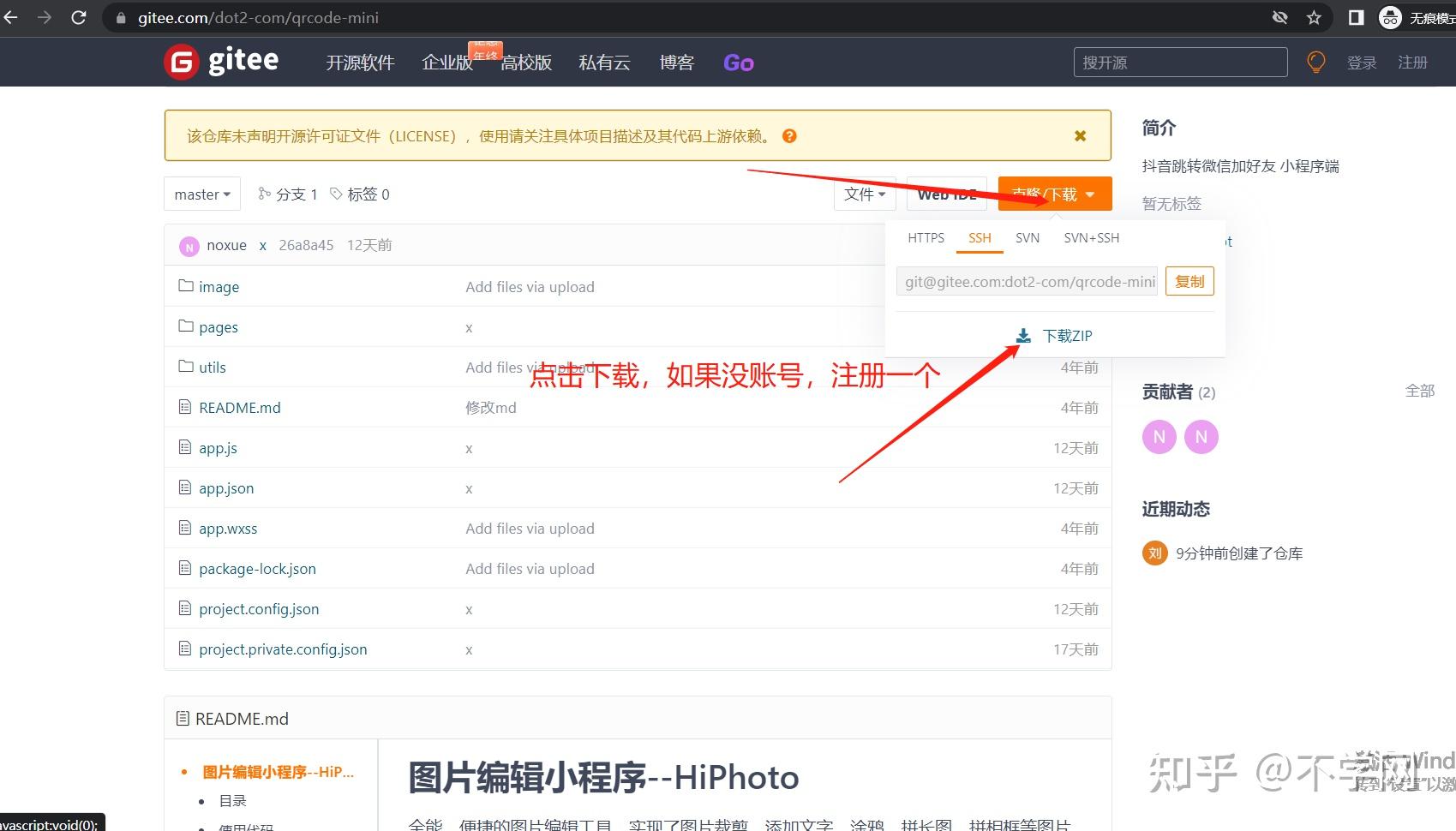Dismiss the license warning banner

pyautogui.click(x=1079, y=135)
